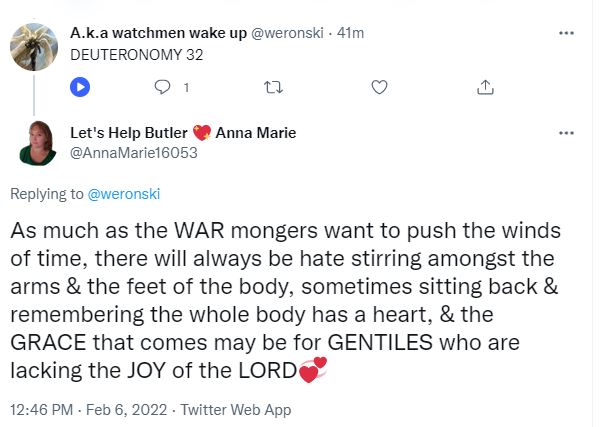603x427 pixels.
Task: Open the A.k.a watchmen wake up display name
Action: point(158,34)
